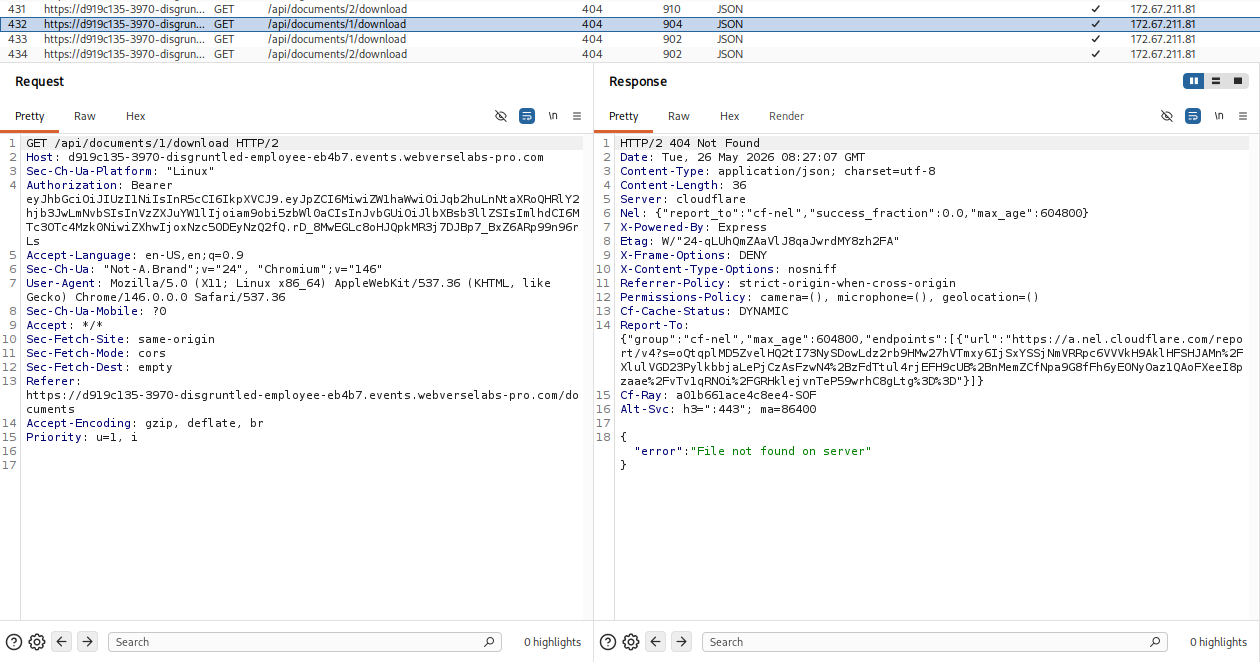This screenshot has width=1260, height=662.
Task: Click the Referer header name
Action: coord(52,381)
